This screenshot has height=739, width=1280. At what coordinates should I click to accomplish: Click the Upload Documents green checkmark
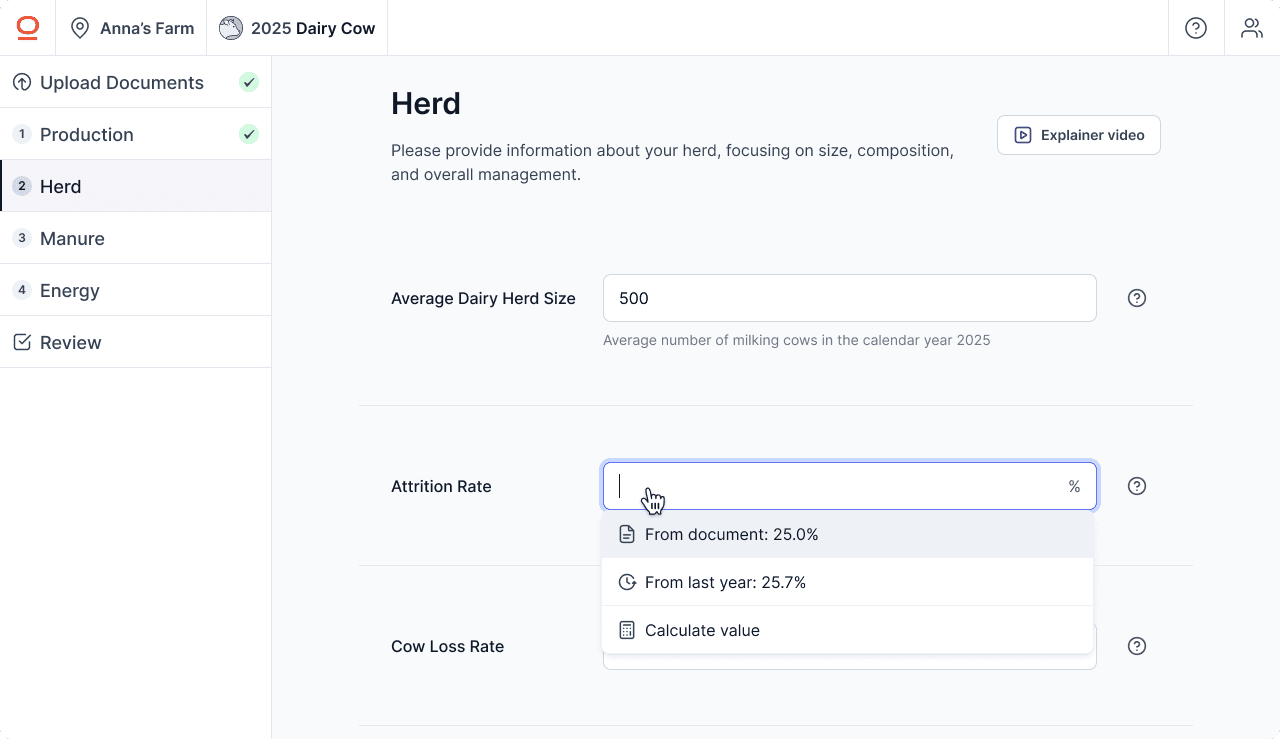[249, 82]
